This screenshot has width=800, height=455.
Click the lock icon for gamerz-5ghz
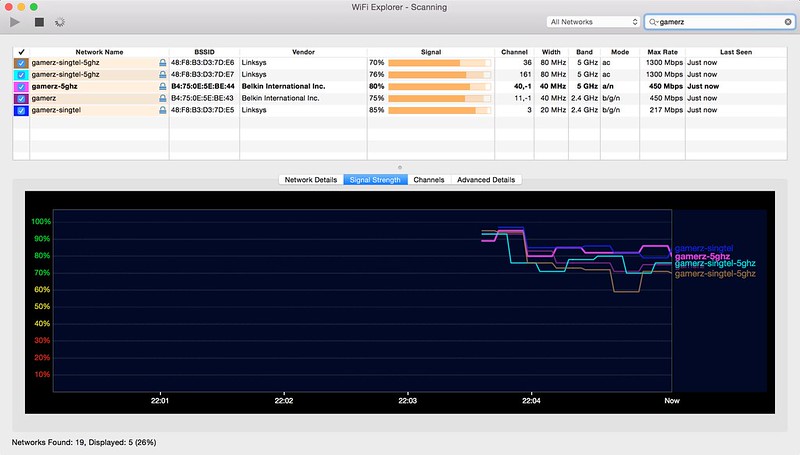(x=162, y=86)
